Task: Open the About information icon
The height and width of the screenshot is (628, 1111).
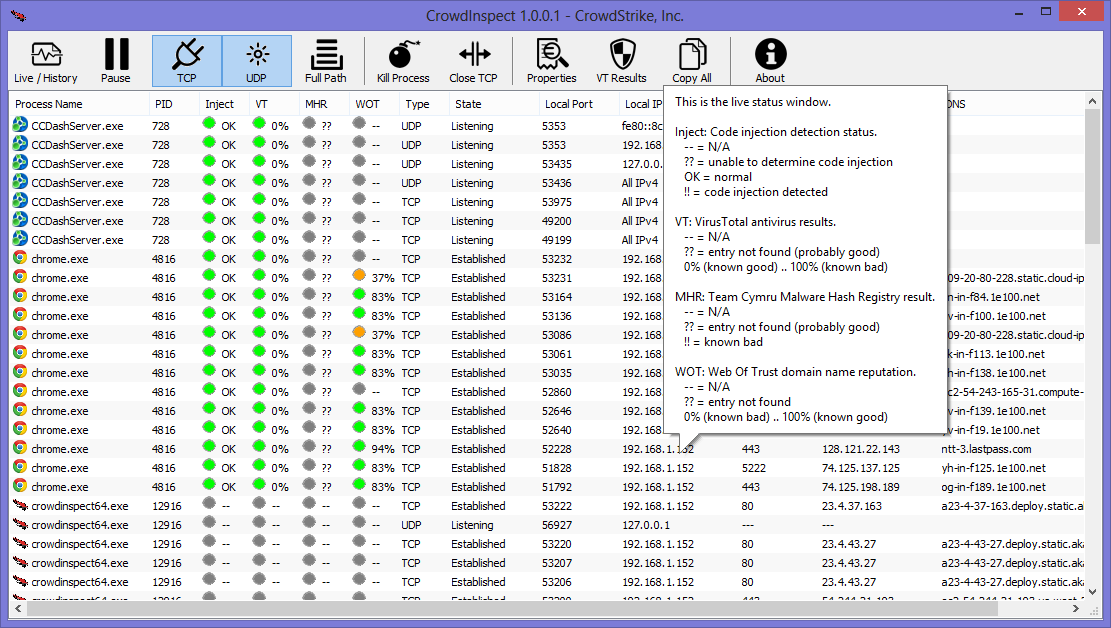Action: click(x=770, y=54)
